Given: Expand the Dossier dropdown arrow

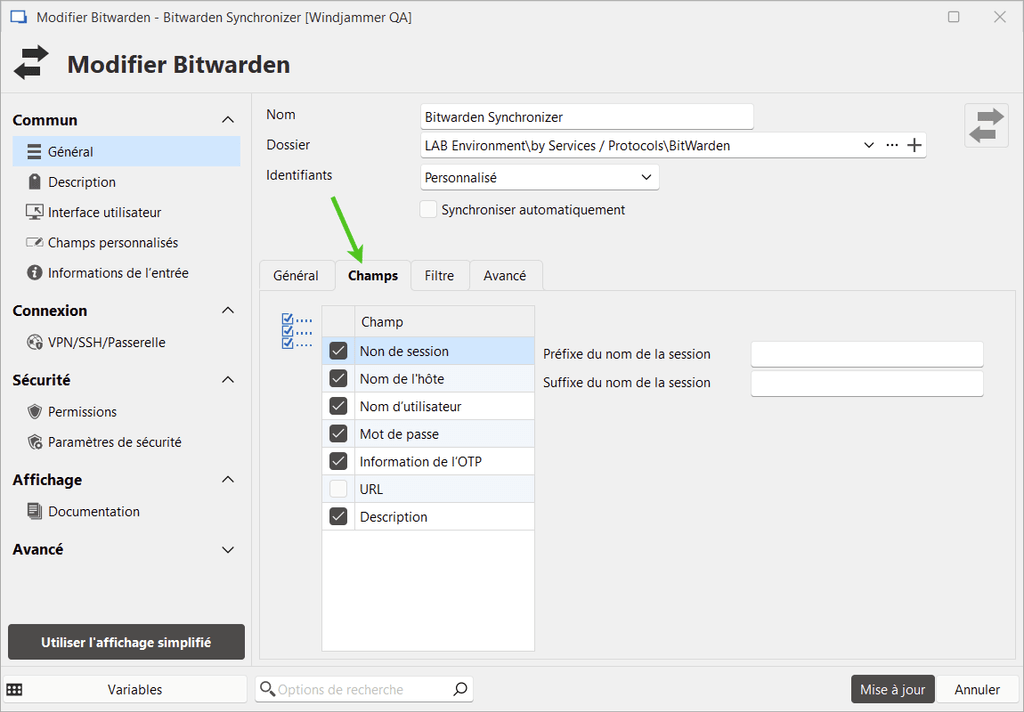Looking at the screenshot, I should click(x=868, y=145).
